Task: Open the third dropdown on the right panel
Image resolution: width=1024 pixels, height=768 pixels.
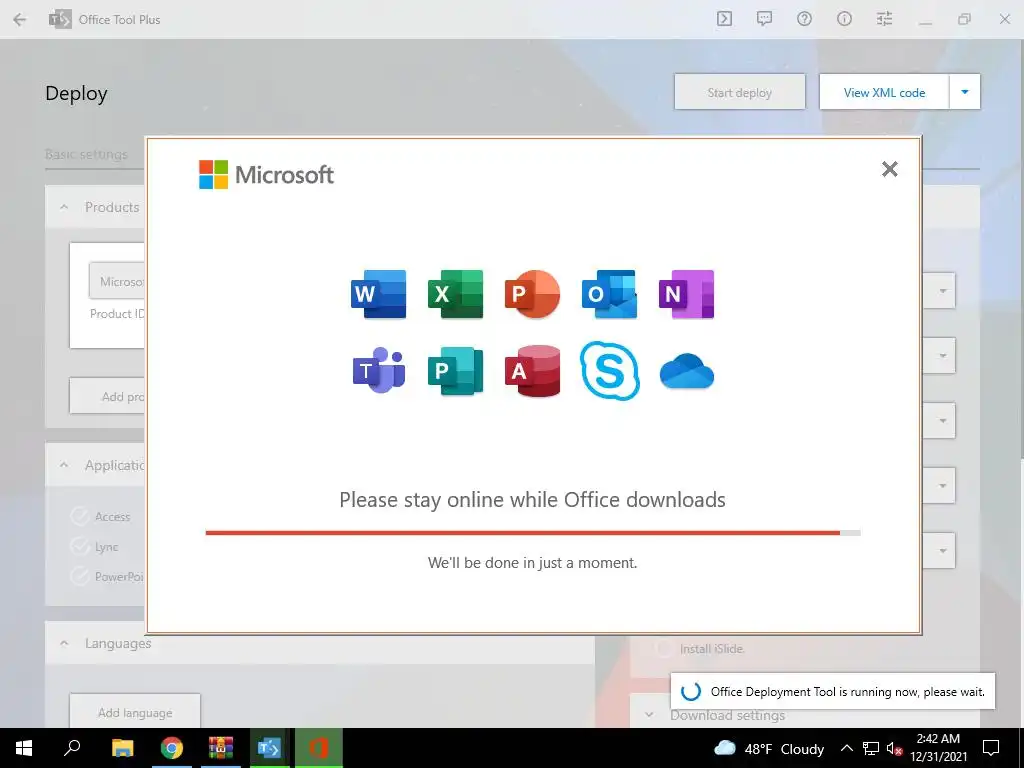Action: pyautogui.click(x=942, y=421)
